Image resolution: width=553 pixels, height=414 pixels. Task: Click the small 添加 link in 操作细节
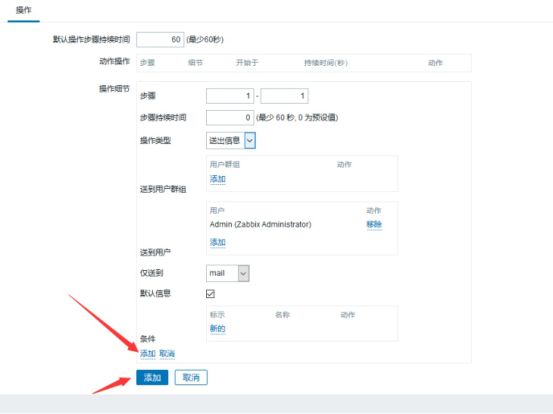click(x=148, y=353)
